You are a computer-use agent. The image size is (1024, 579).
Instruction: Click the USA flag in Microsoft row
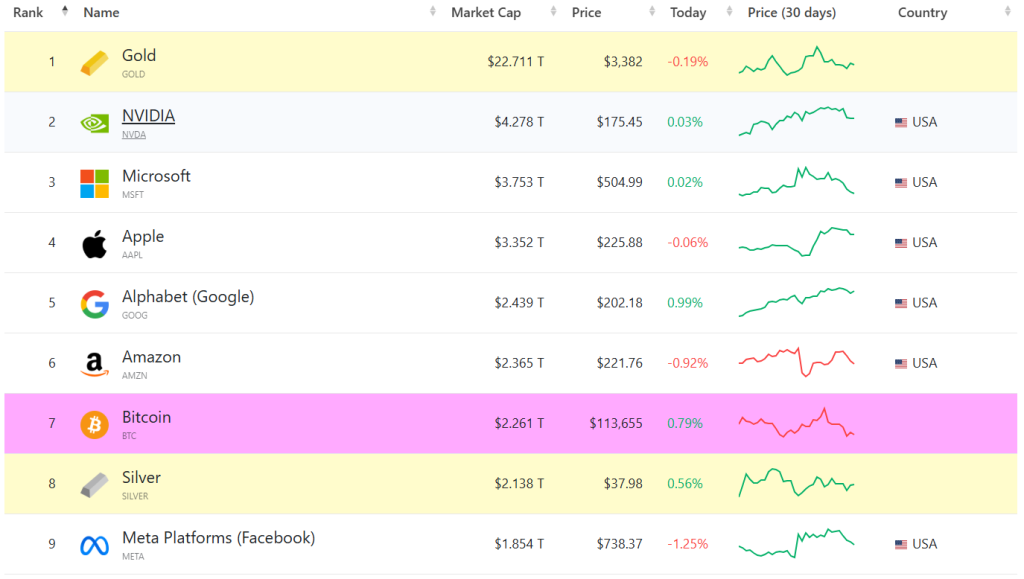coord(901,183)
